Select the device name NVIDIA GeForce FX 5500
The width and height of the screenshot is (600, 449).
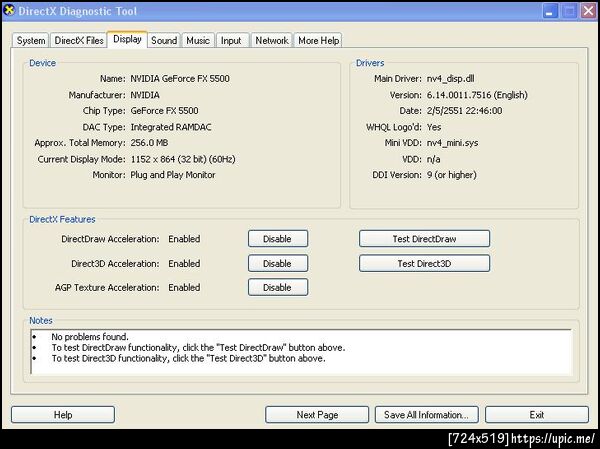pyautogui.click(x=180, y=78)
